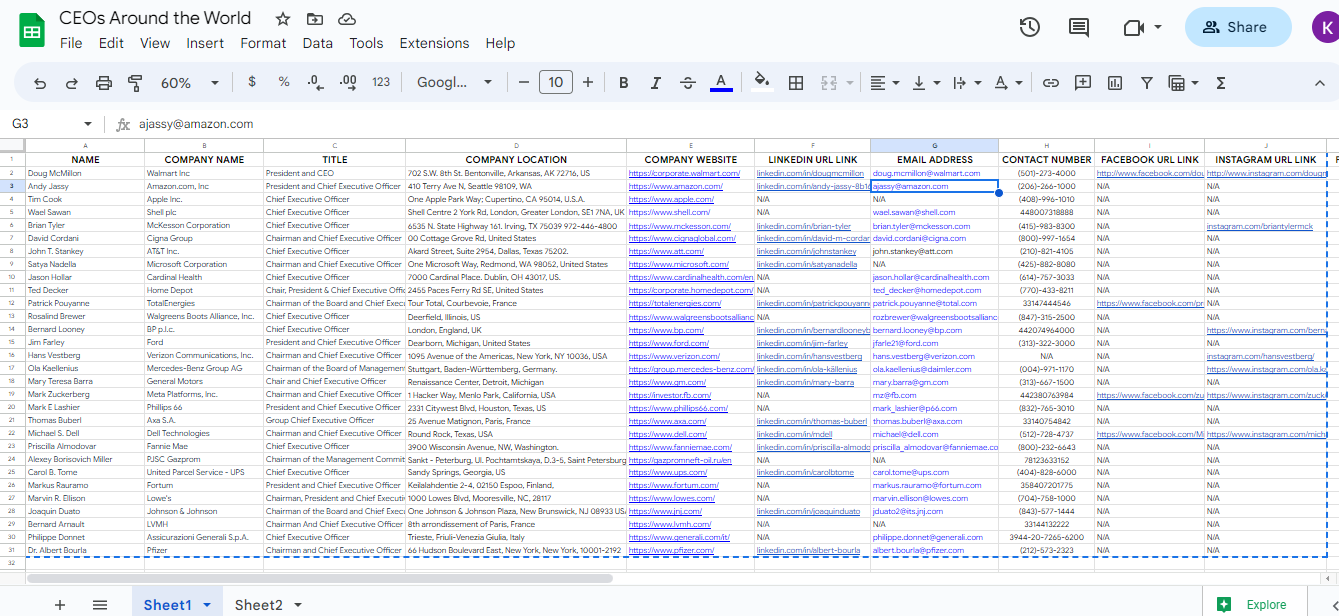The width and height of the screenshot is (1339, 616).
Task: Open the 123 more number formats menu
Action: [x=381, y=82]
